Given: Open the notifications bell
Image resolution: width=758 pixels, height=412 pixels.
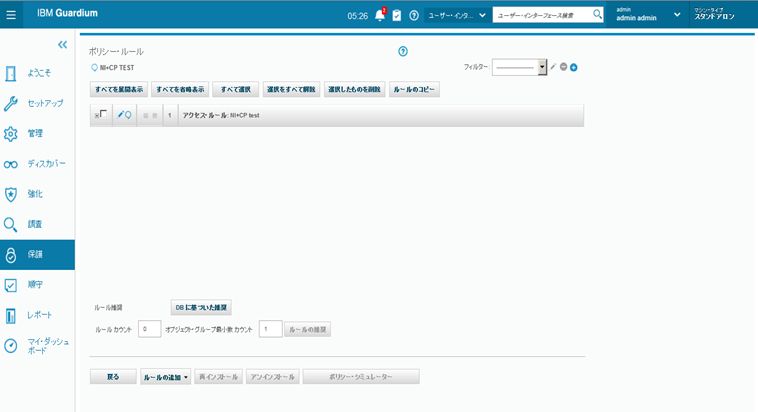Looking at the screenshot, I should (x=380, y=15).
